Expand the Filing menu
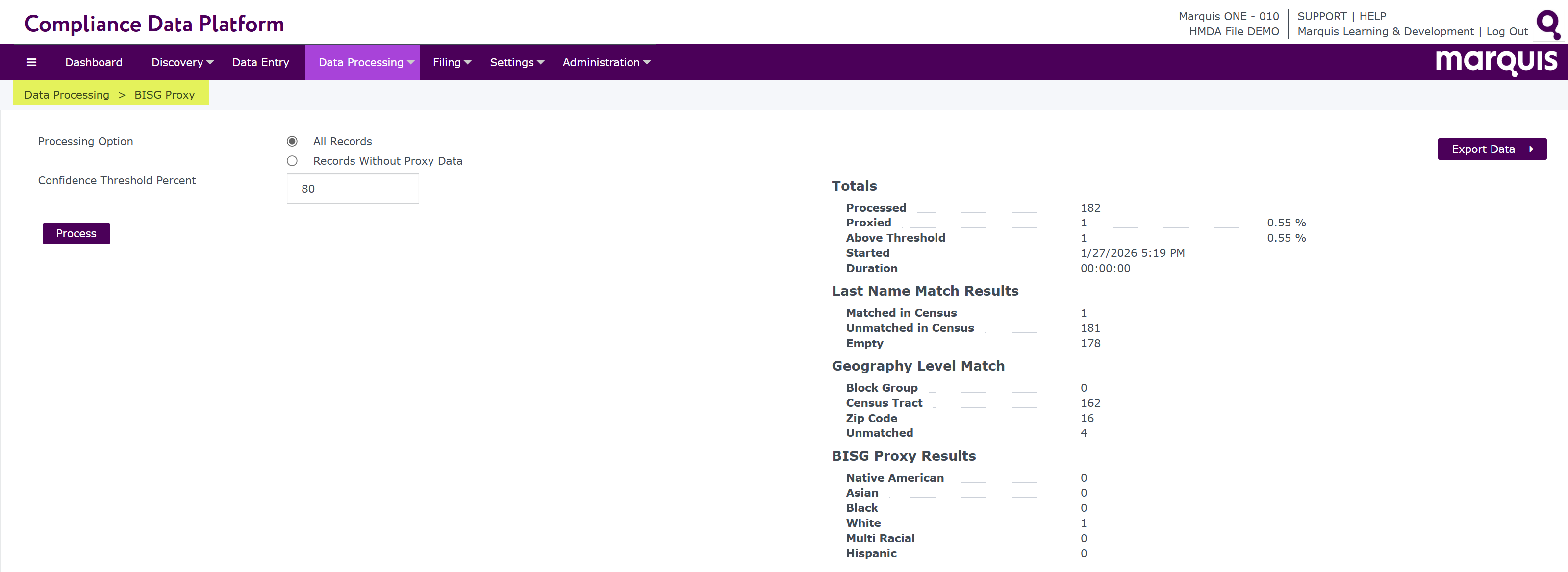This screenshot has width=1568, height=572. (x=452, y=62)
